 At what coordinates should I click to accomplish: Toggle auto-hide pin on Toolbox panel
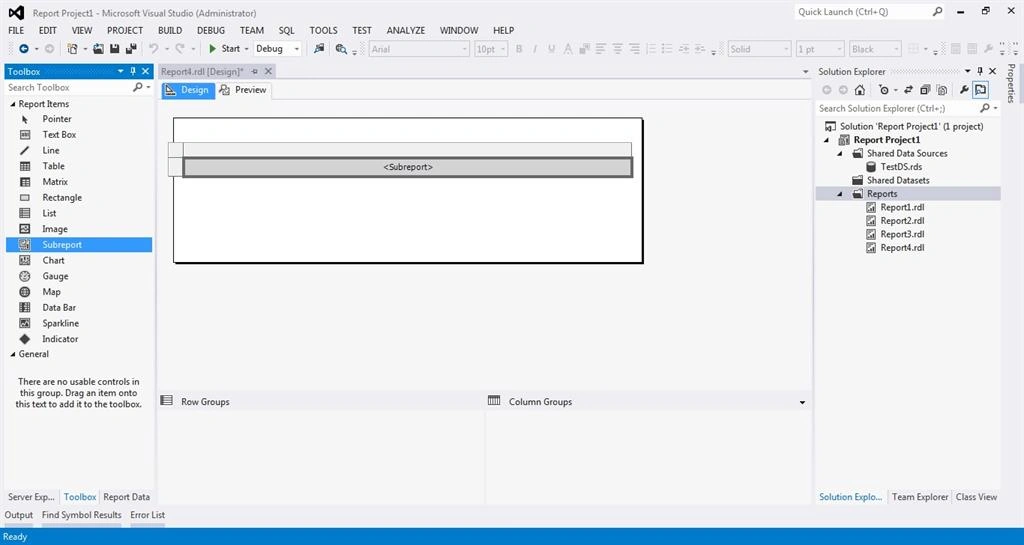133,71
